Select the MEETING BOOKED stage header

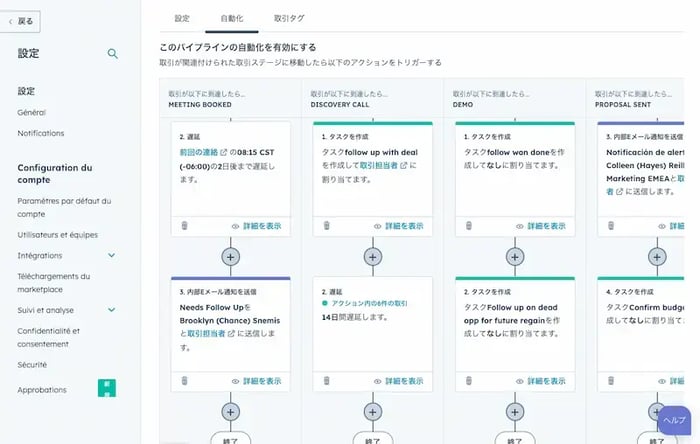200,104
